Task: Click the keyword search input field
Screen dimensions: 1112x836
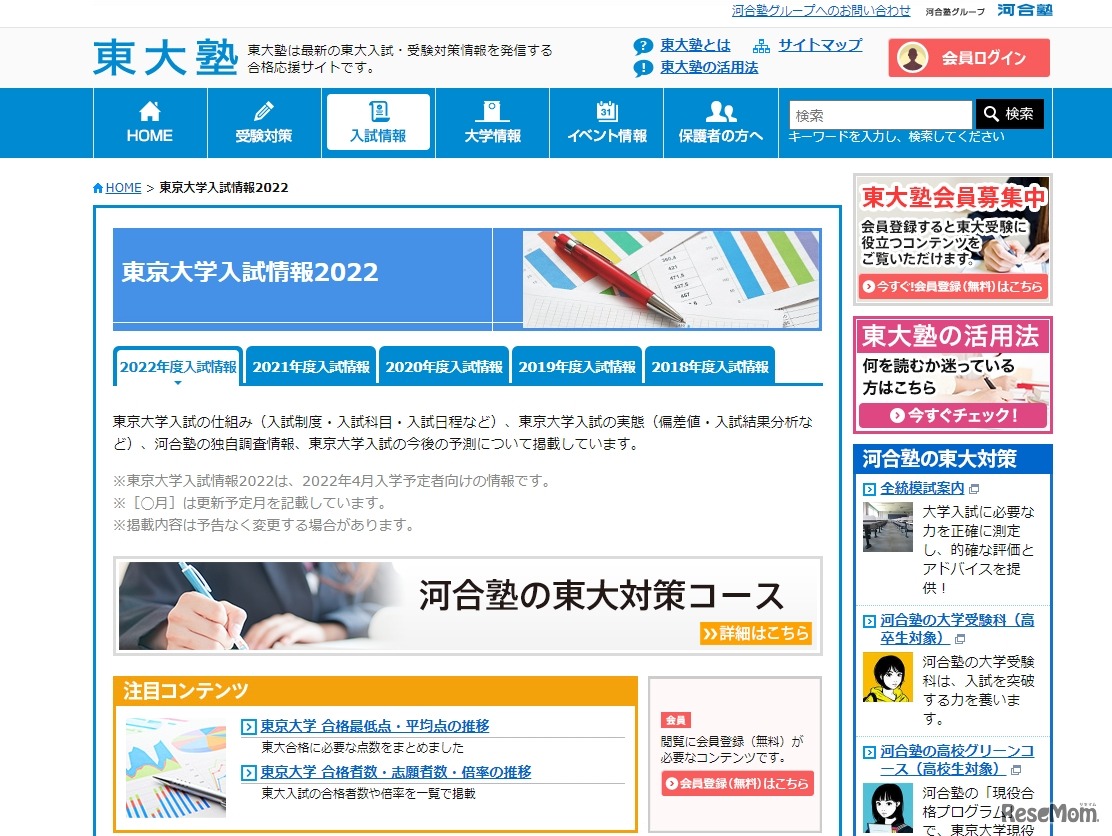Action: 878,113
